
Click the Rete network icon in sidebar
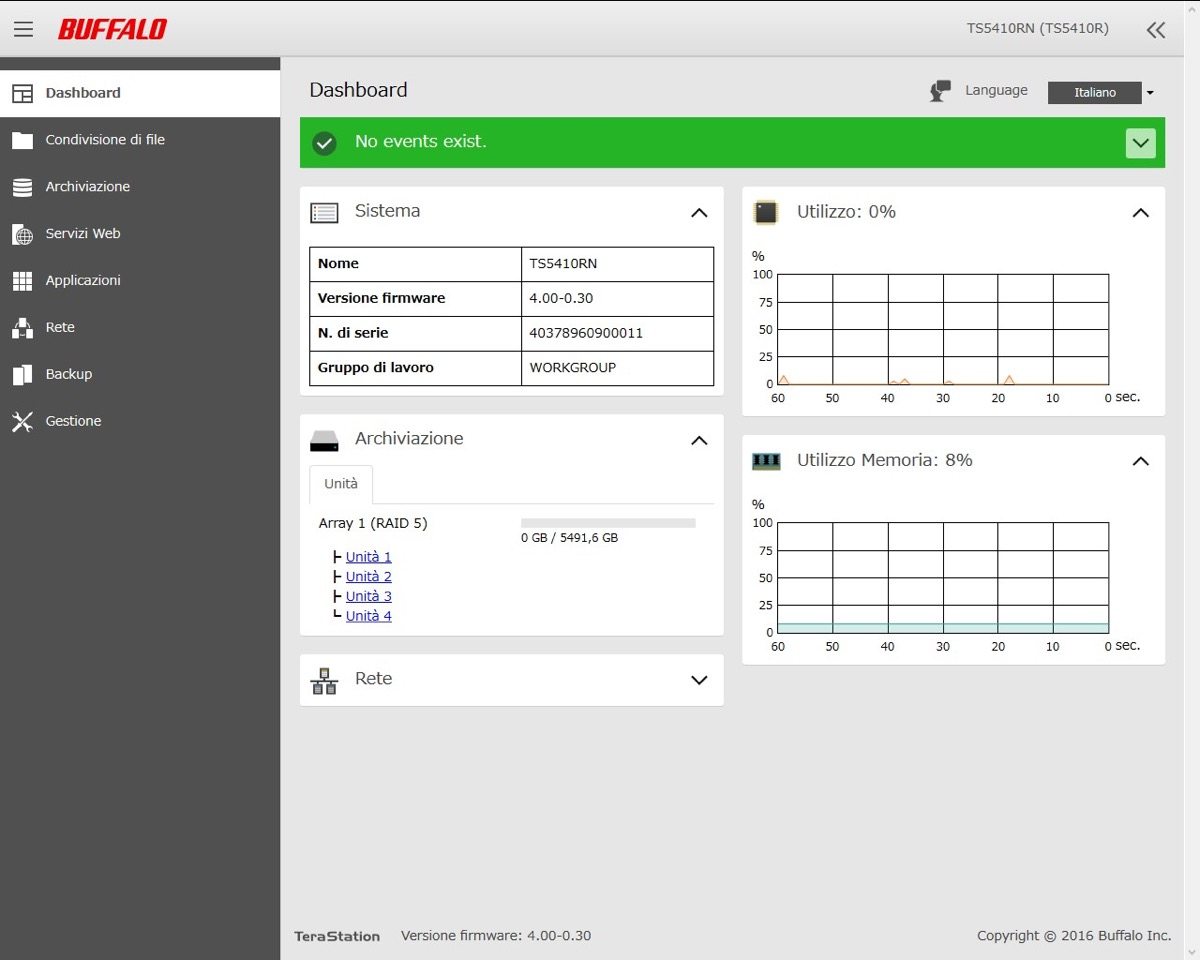coord(23,328)
